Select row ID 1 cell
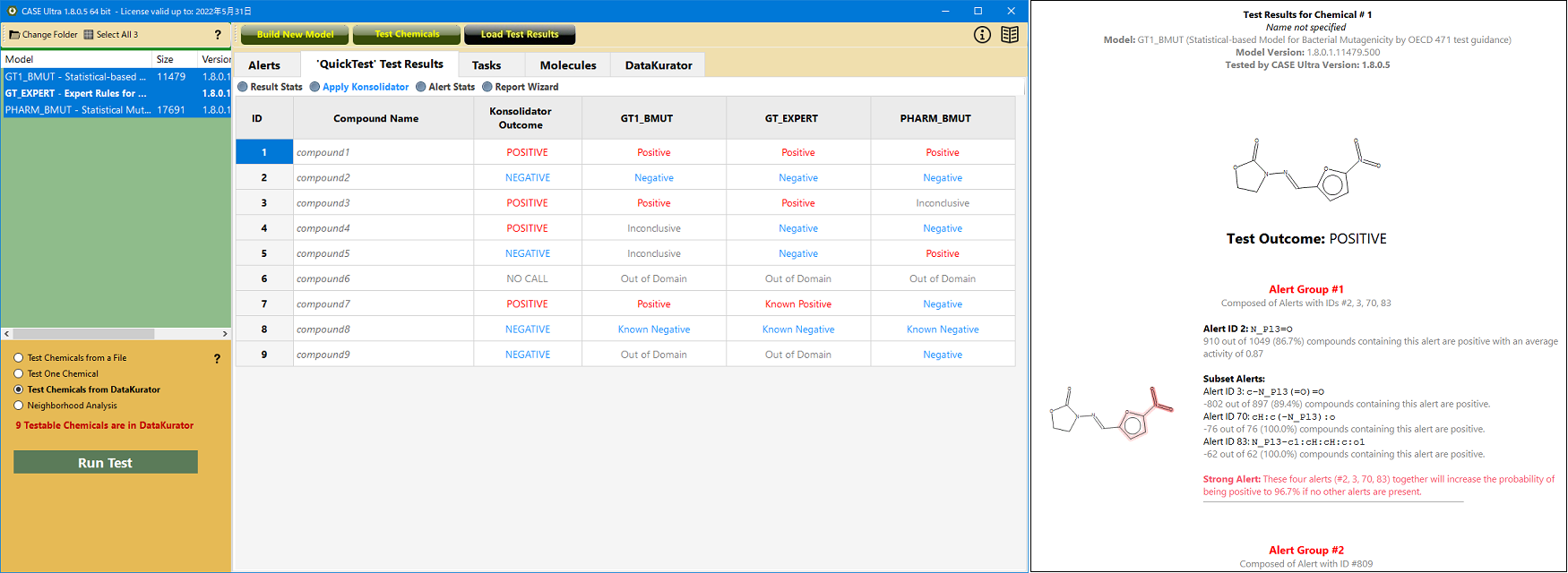 [264, 152]
